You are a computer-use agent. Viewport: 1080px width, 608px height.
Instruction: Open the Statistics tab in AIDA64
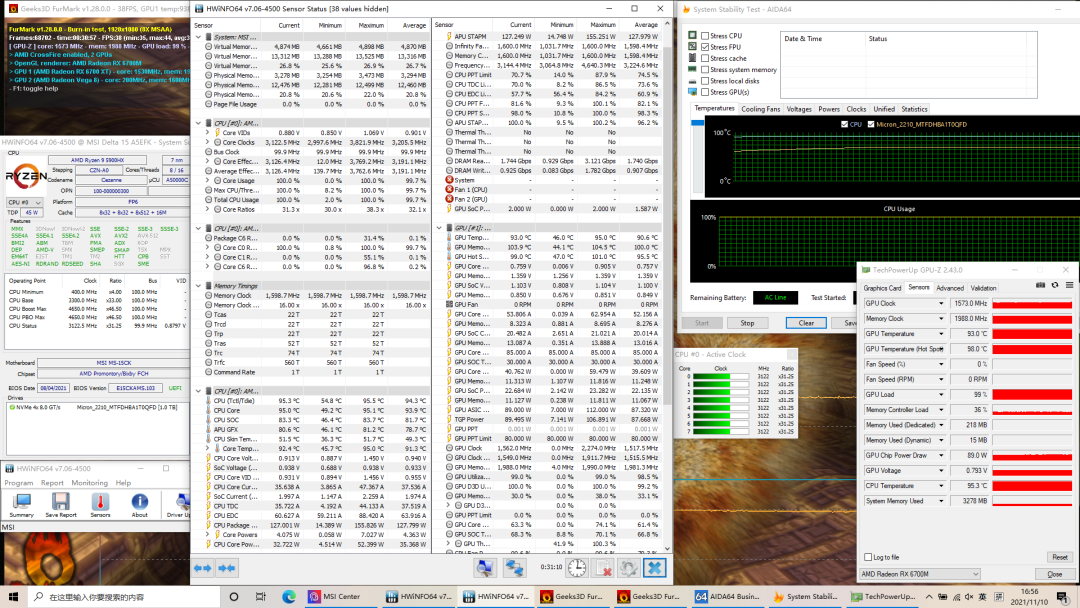pos(914,109)
